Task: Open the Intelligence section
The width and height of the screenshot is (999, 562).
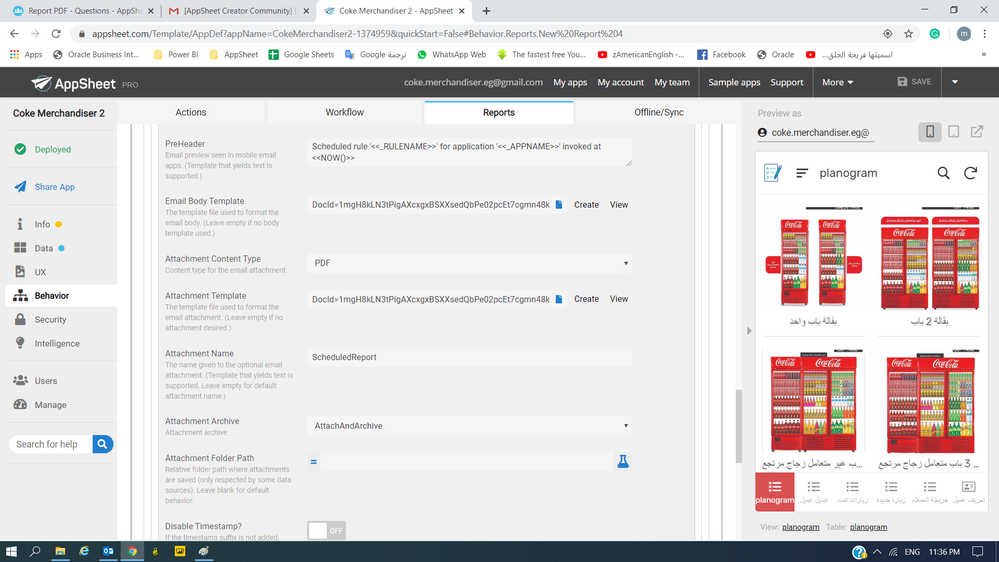Action: click(46, 343)
